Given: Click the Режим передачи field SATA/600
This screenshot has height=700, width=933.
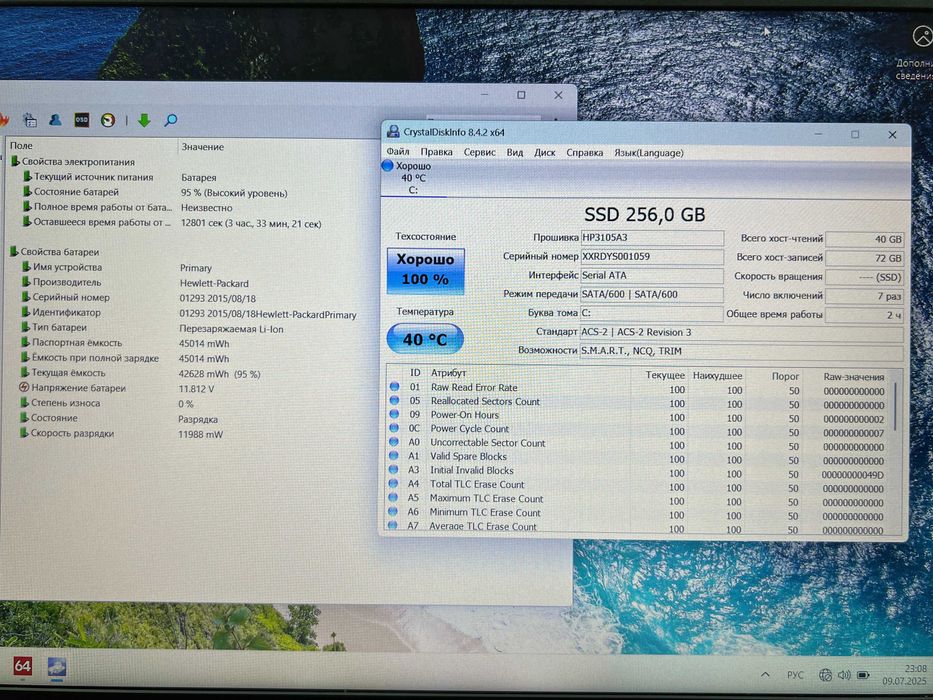Looking at the screenshot, I should click(652, 295).
